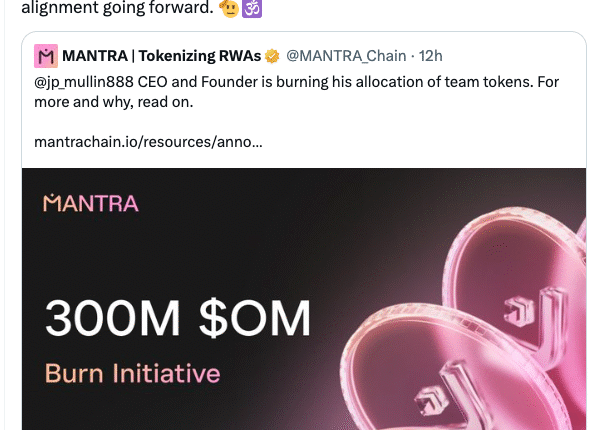Click the MANTRA pink avatar icon
Screen dimensions: 603x430
pos(46,55)
